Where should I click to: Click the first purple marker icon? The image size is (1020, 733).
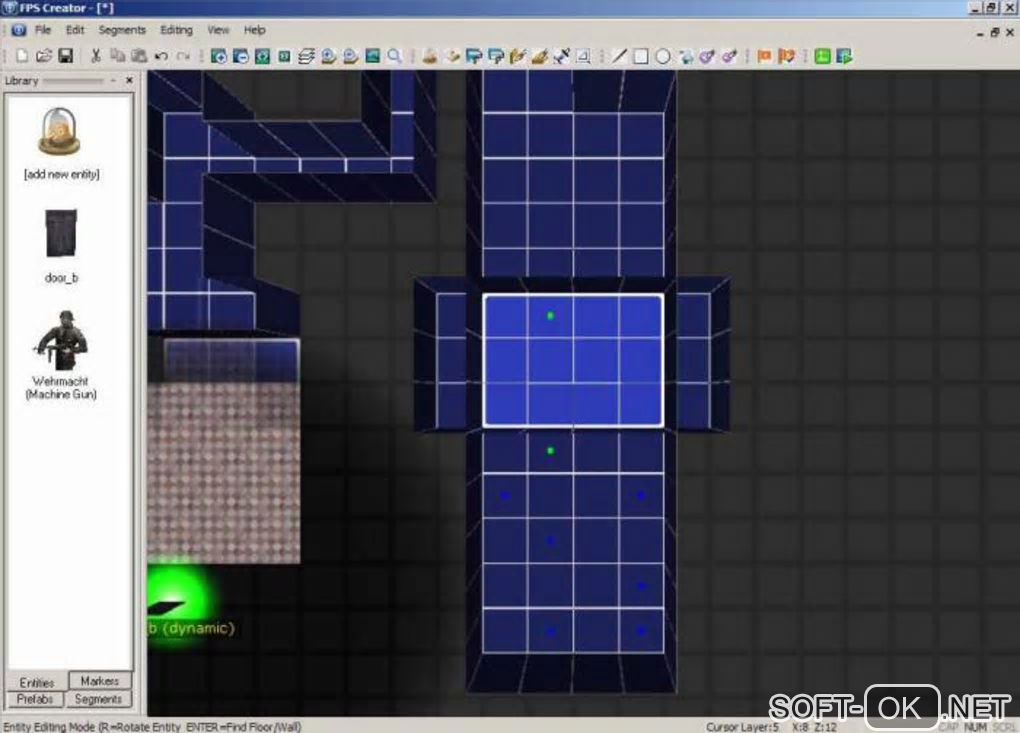[707, 57]
